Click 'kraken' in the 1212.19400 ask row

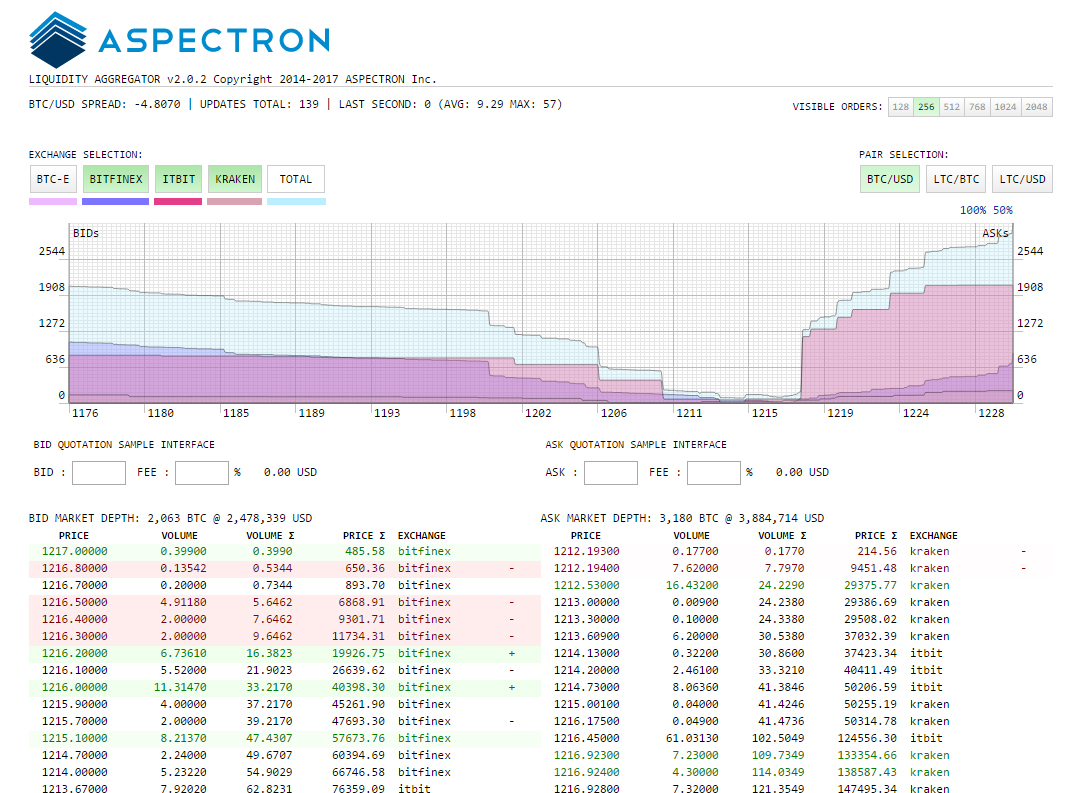coord(929,569)
